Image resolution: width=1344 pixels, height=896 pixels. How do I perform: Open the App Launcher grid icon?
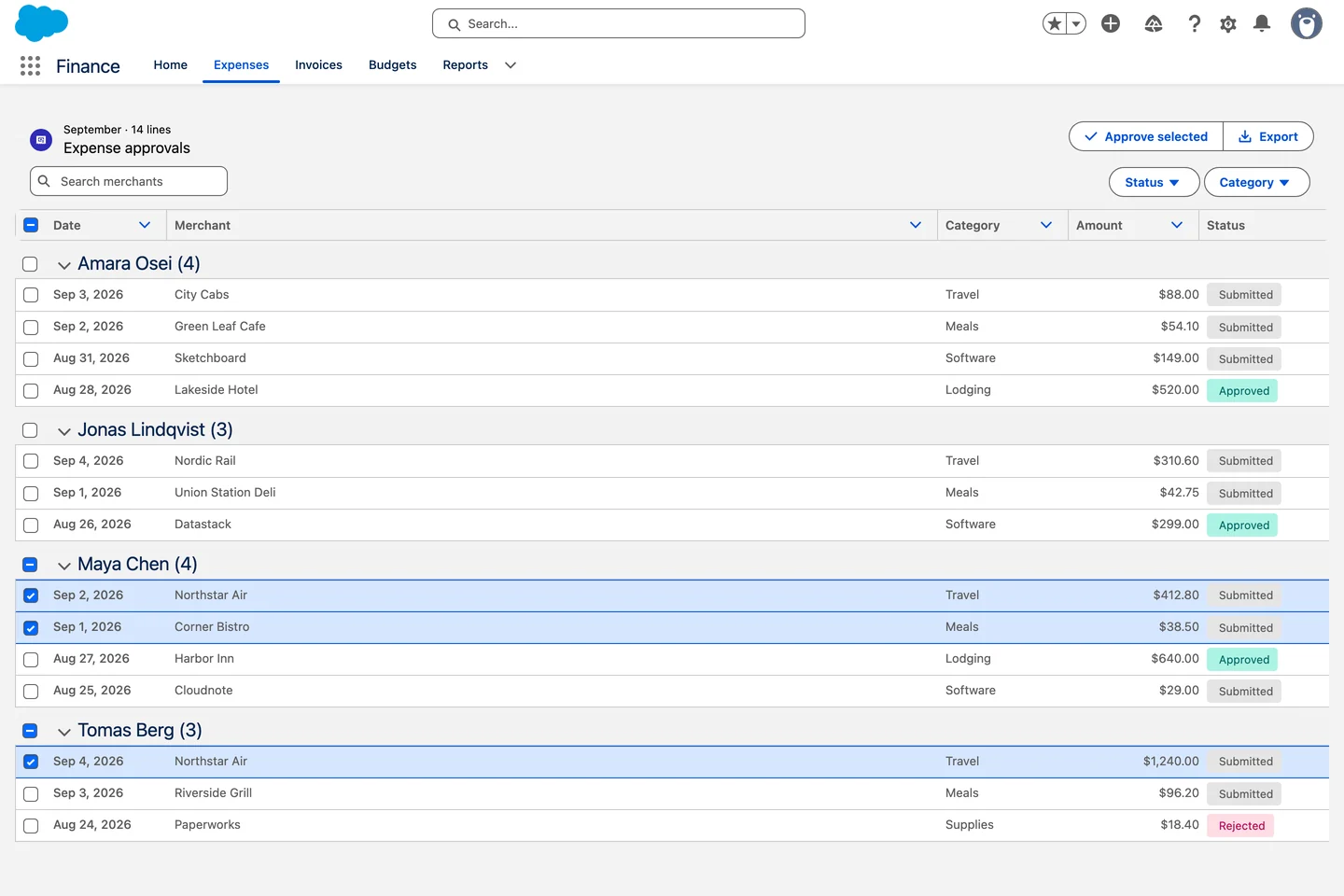tap(30, 65)
